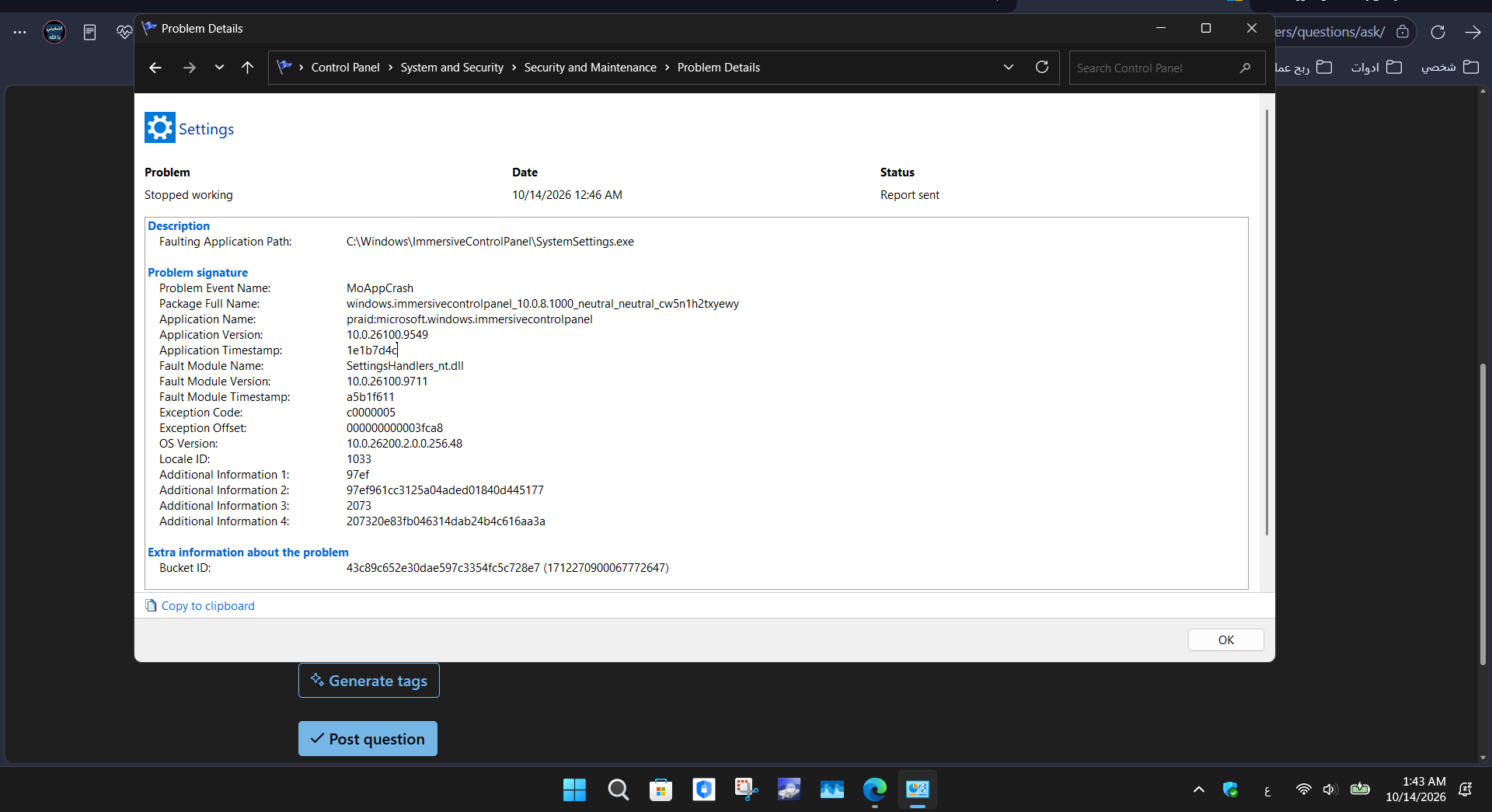Expand the address bar history dropdown

point(1009,68)
